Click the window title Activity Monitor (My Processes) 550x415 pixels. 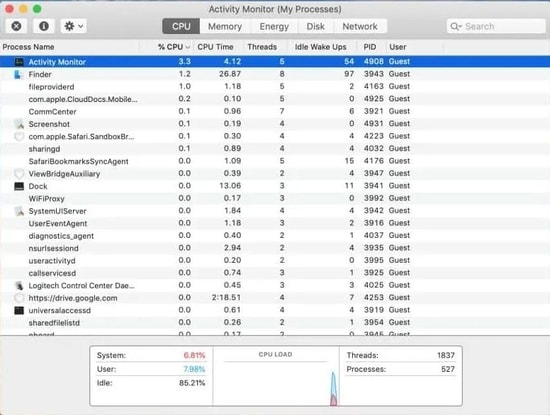tap(275, 9)
